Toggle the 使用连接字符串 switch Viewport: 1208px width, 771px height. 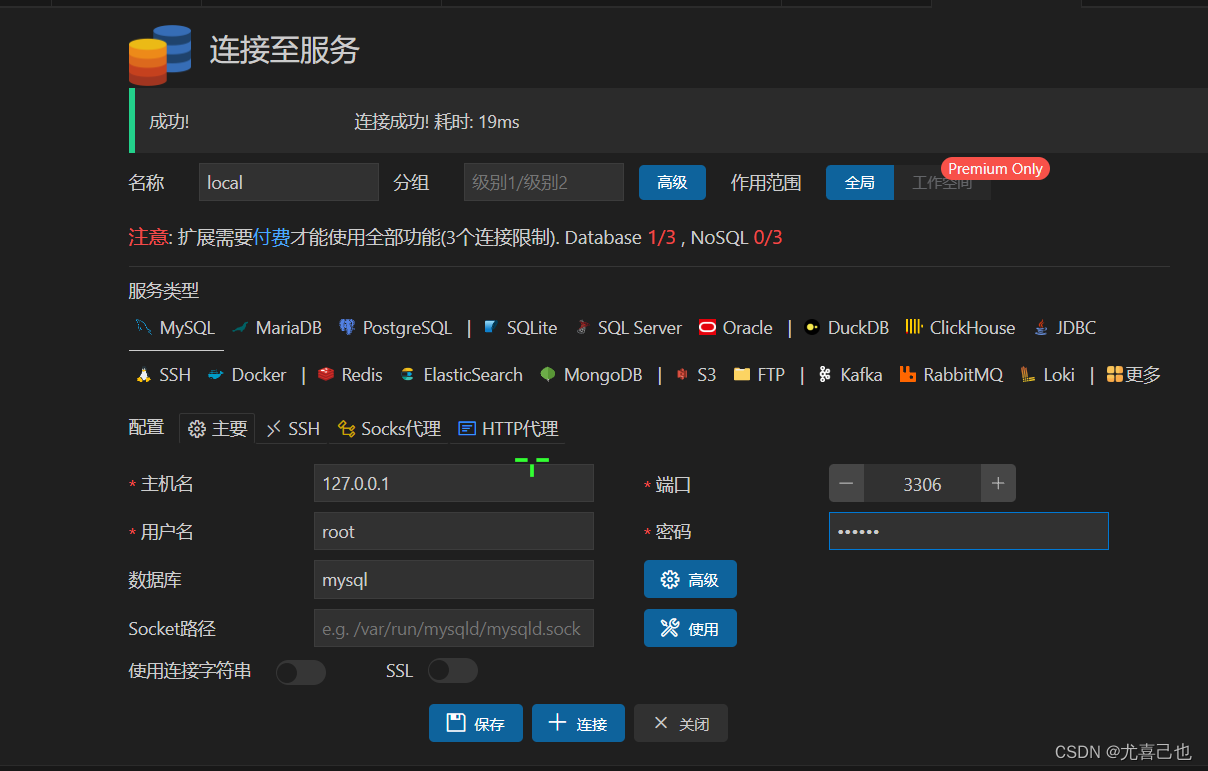[x=301, y=672]
